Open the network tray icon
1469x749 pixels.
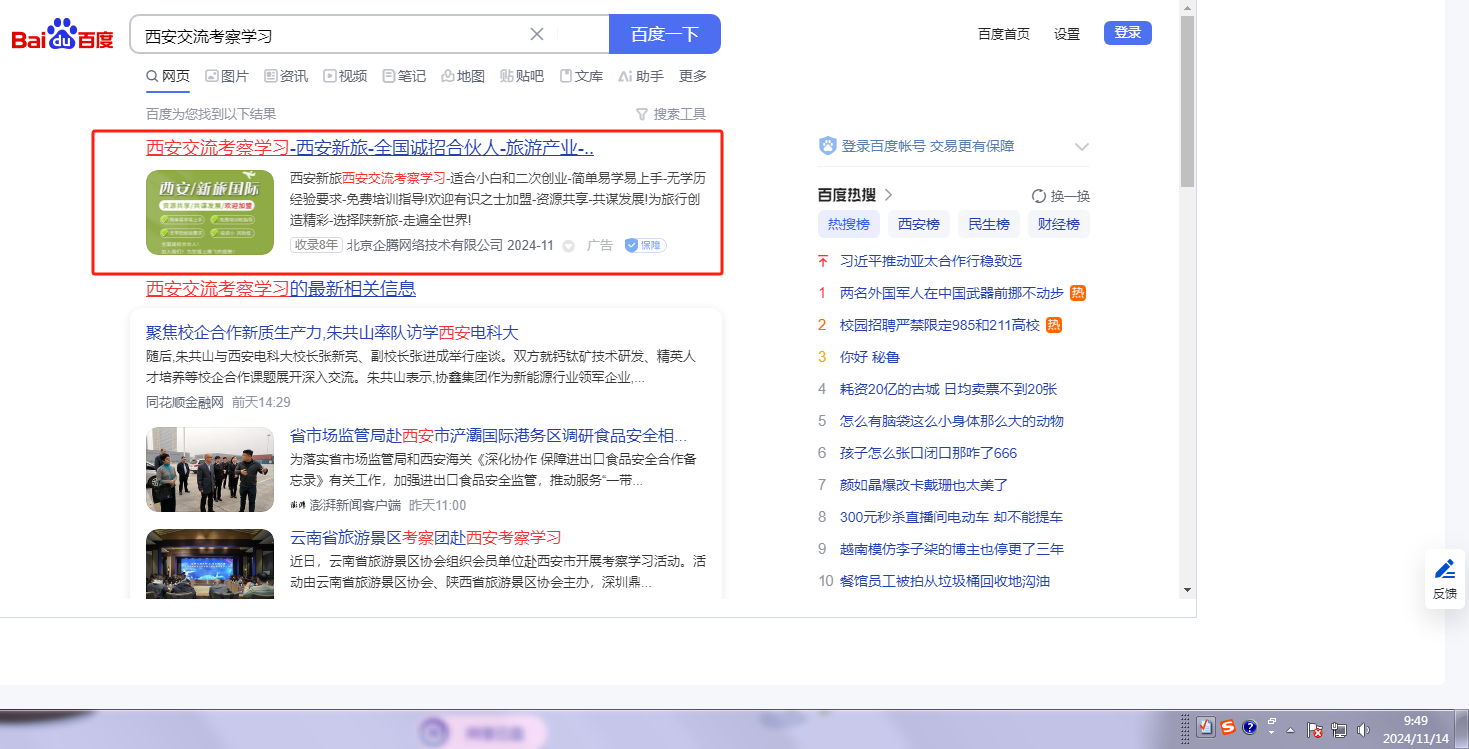pos(1341,729)
